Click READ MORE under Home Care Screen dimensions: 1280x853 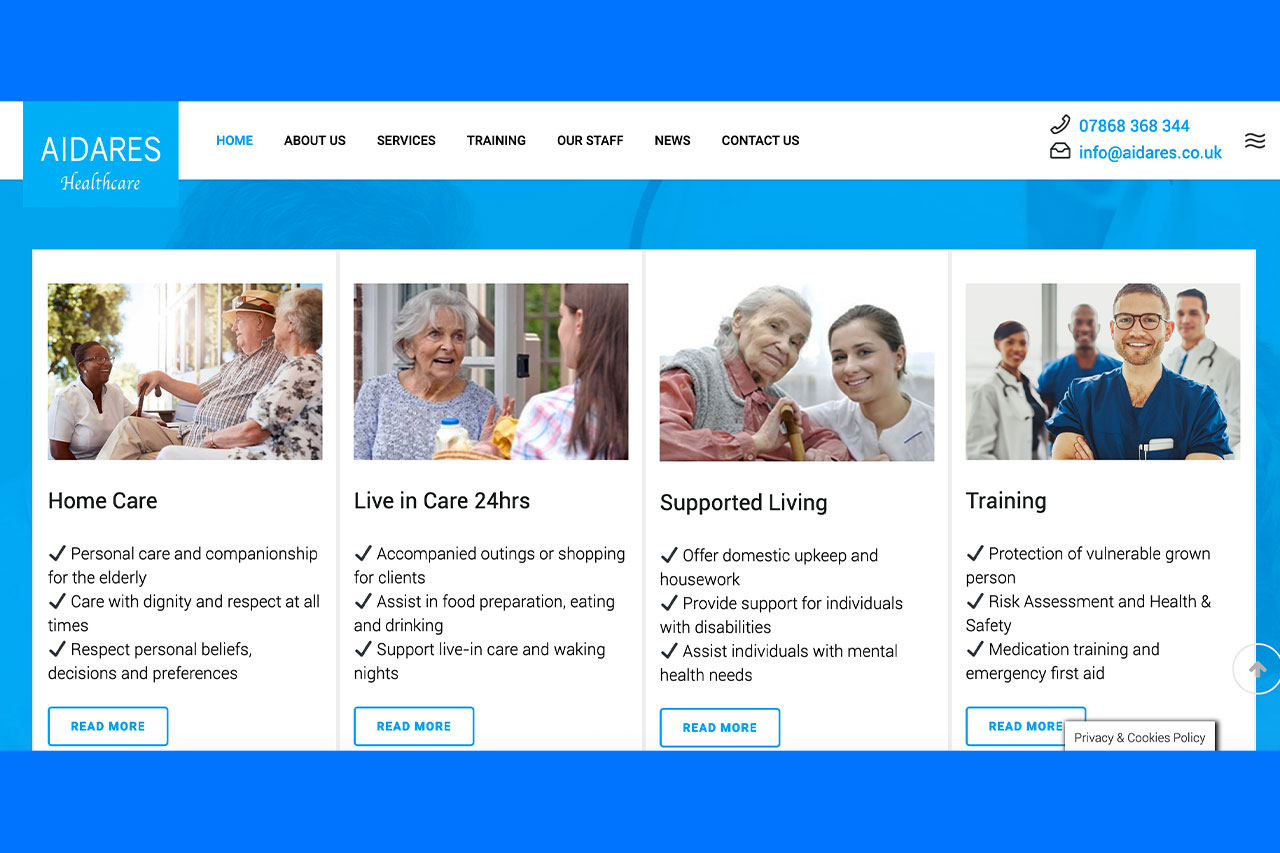(108, 726)
